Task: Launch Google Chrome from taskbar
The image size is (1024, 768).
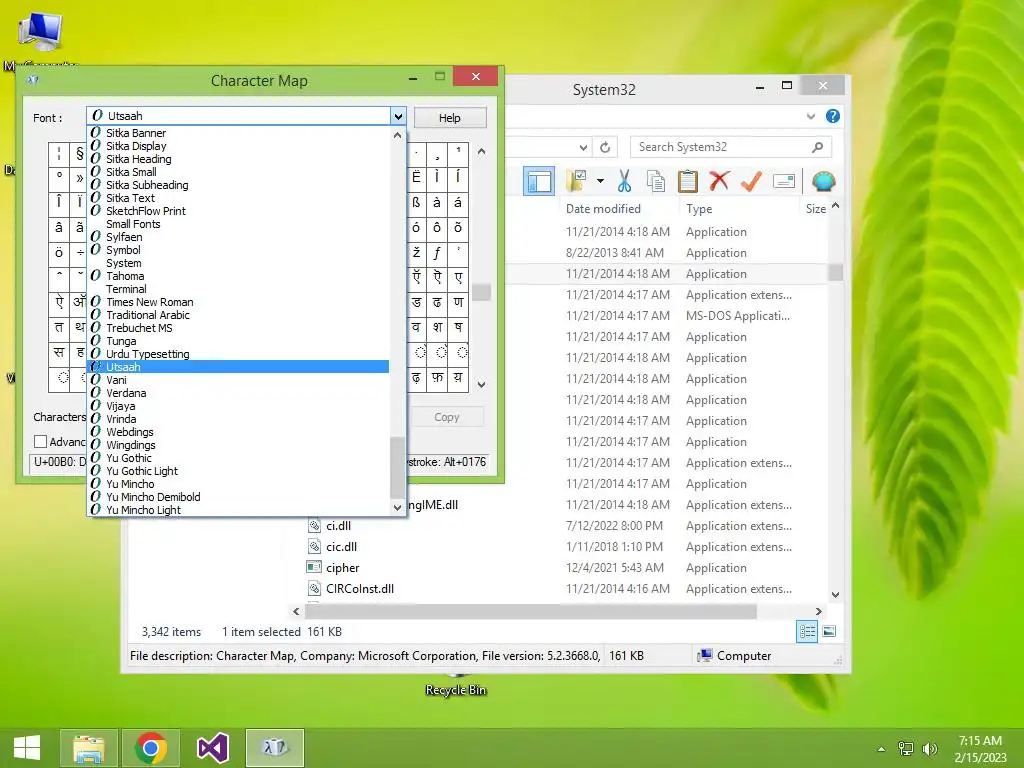Action: (151, 748)
